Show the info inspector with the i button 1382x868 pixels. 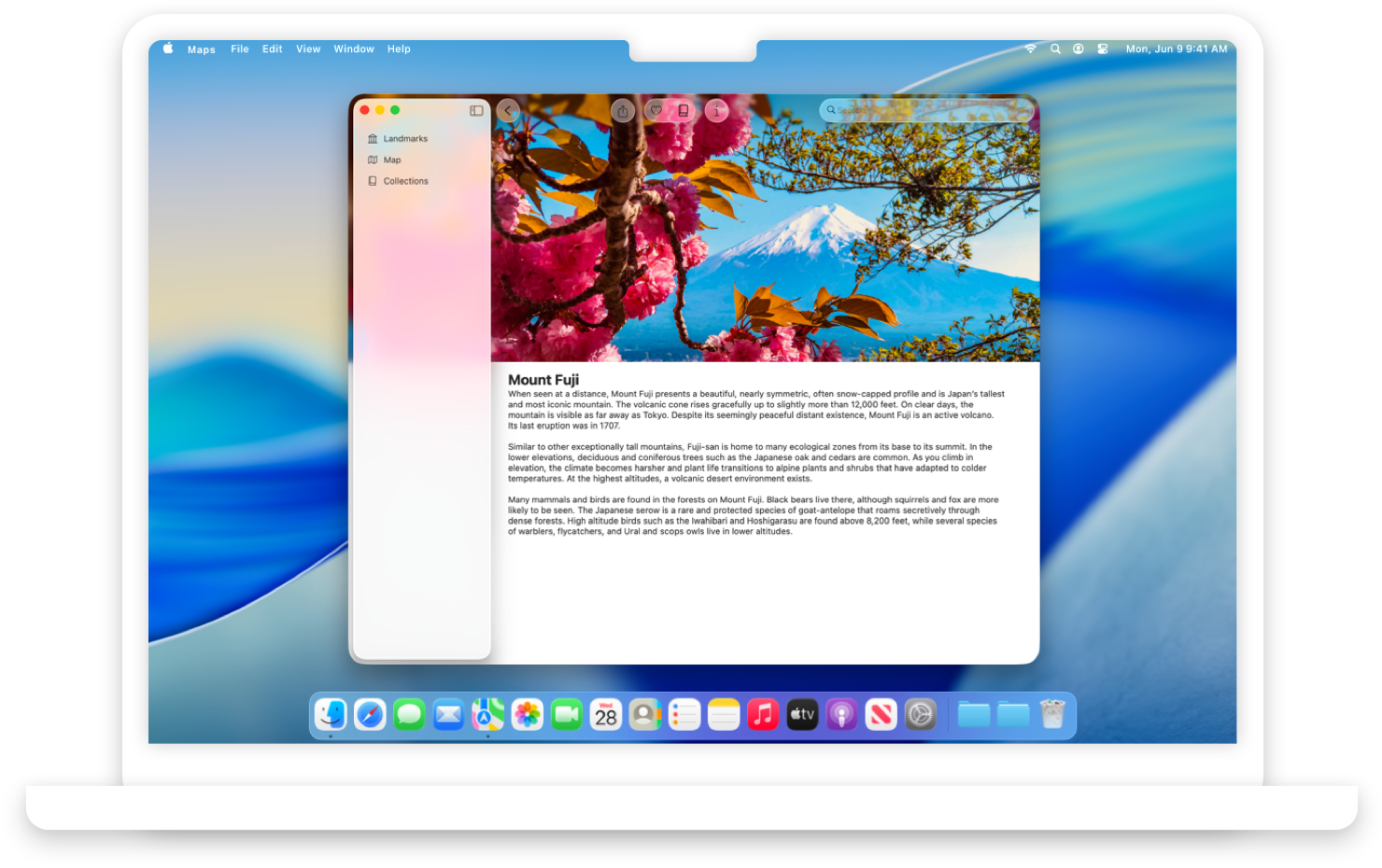(x=717, y=111)
